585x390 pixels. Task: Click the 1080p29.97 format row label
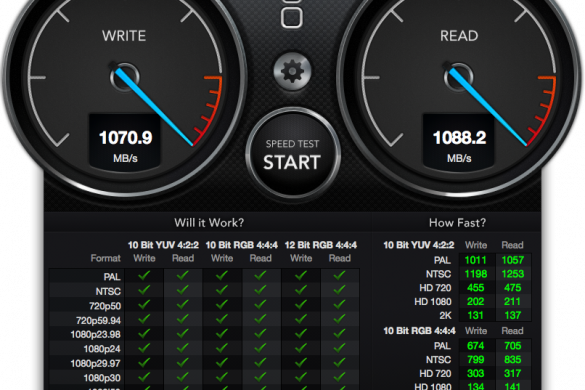[96, 364]
